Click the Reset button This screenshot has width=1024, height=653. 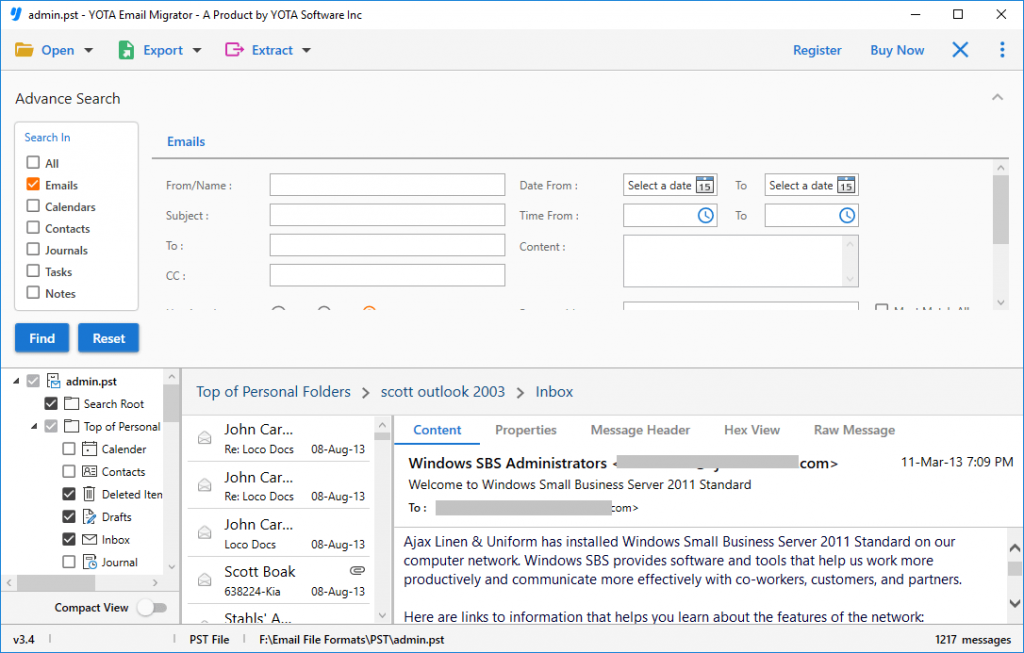108,338
